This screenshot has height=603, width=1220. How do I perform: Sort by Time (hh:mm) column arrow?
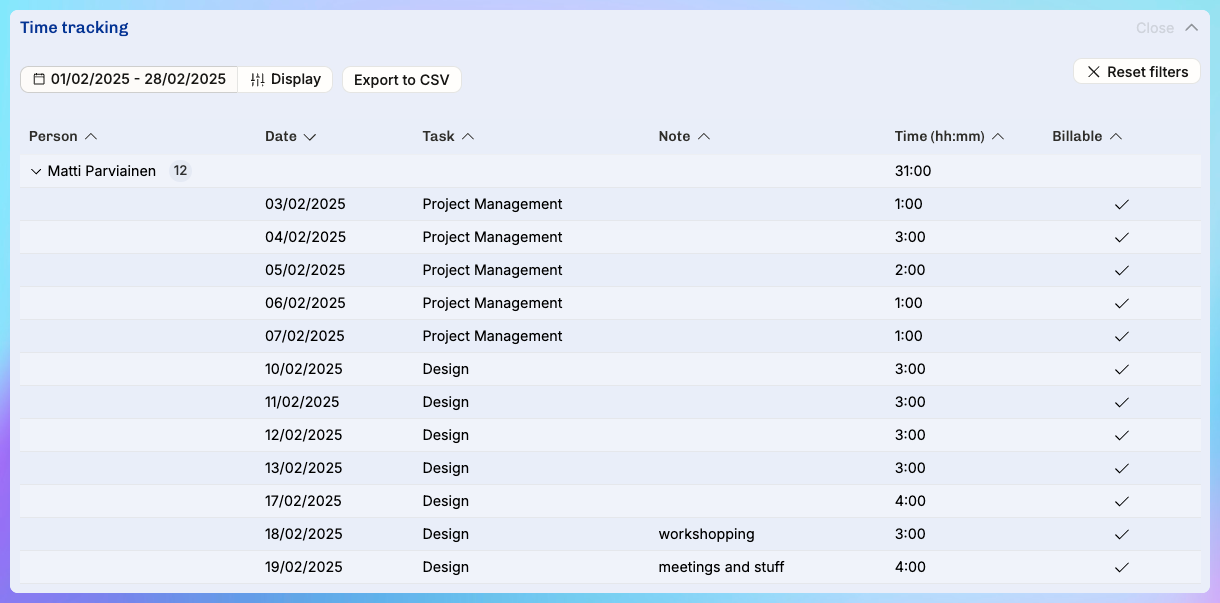(x=997, y=136)
